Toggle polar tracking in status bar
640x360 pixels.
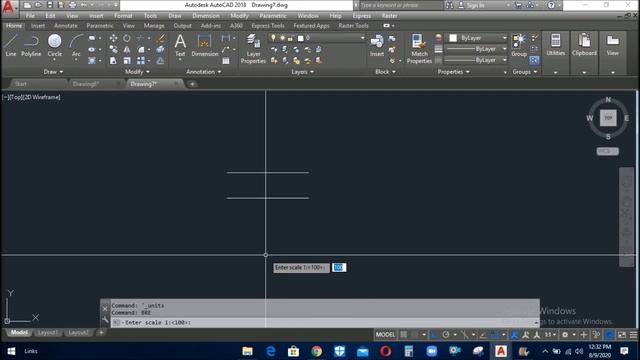click(x=446, y=335)
